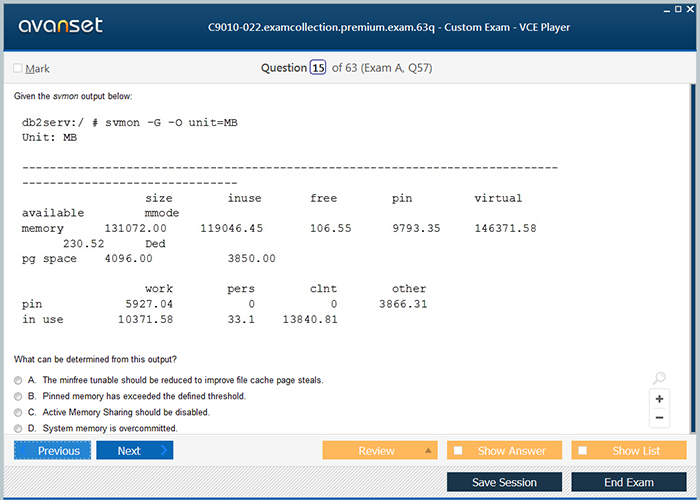Mark this question with the Mark checkbox
700x500 pixels.
point(18,69)
